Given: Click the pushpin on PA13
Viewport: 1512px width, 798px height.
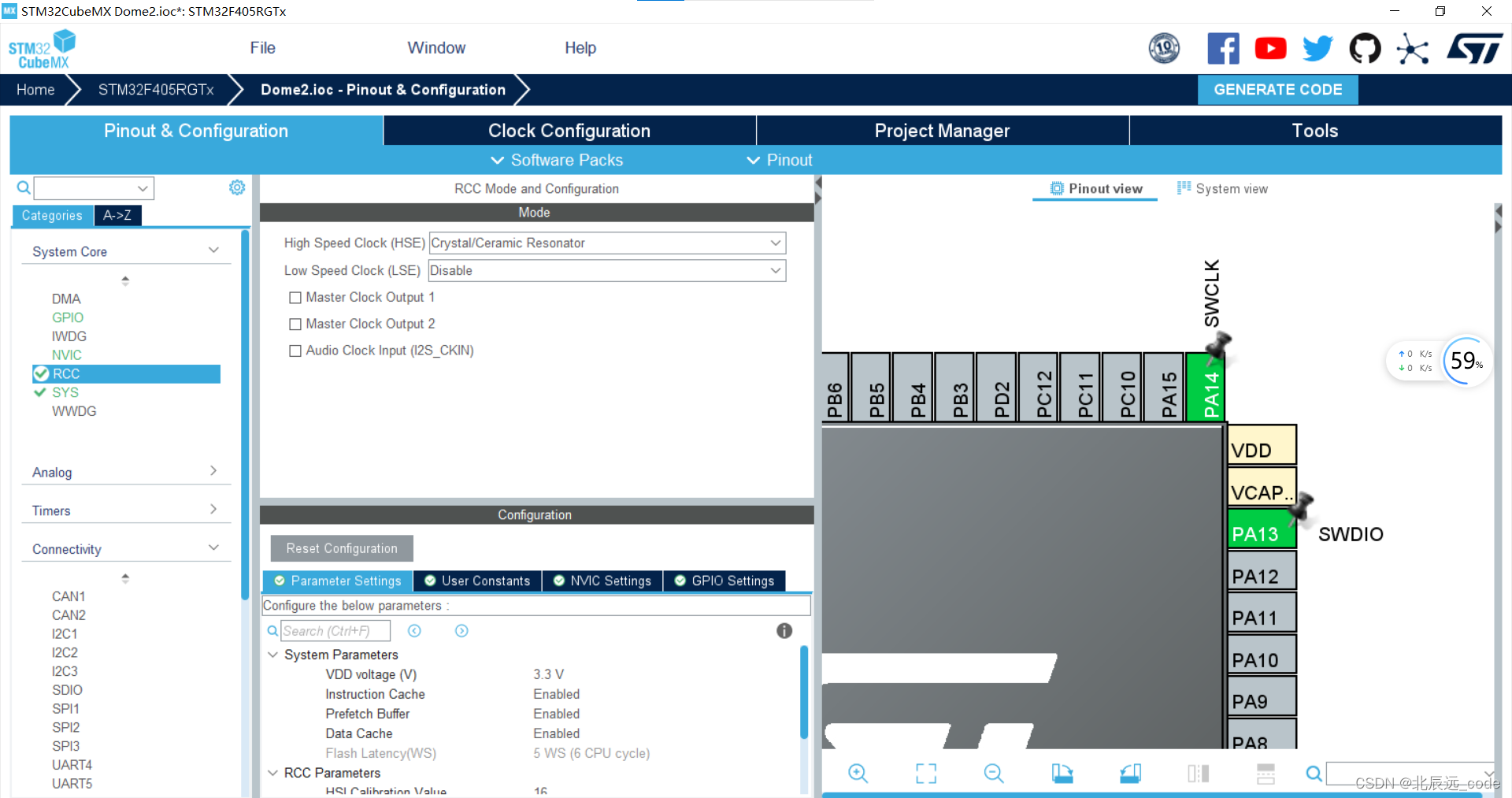Looking at the screenshot, I should click(x=1300, y=508).
